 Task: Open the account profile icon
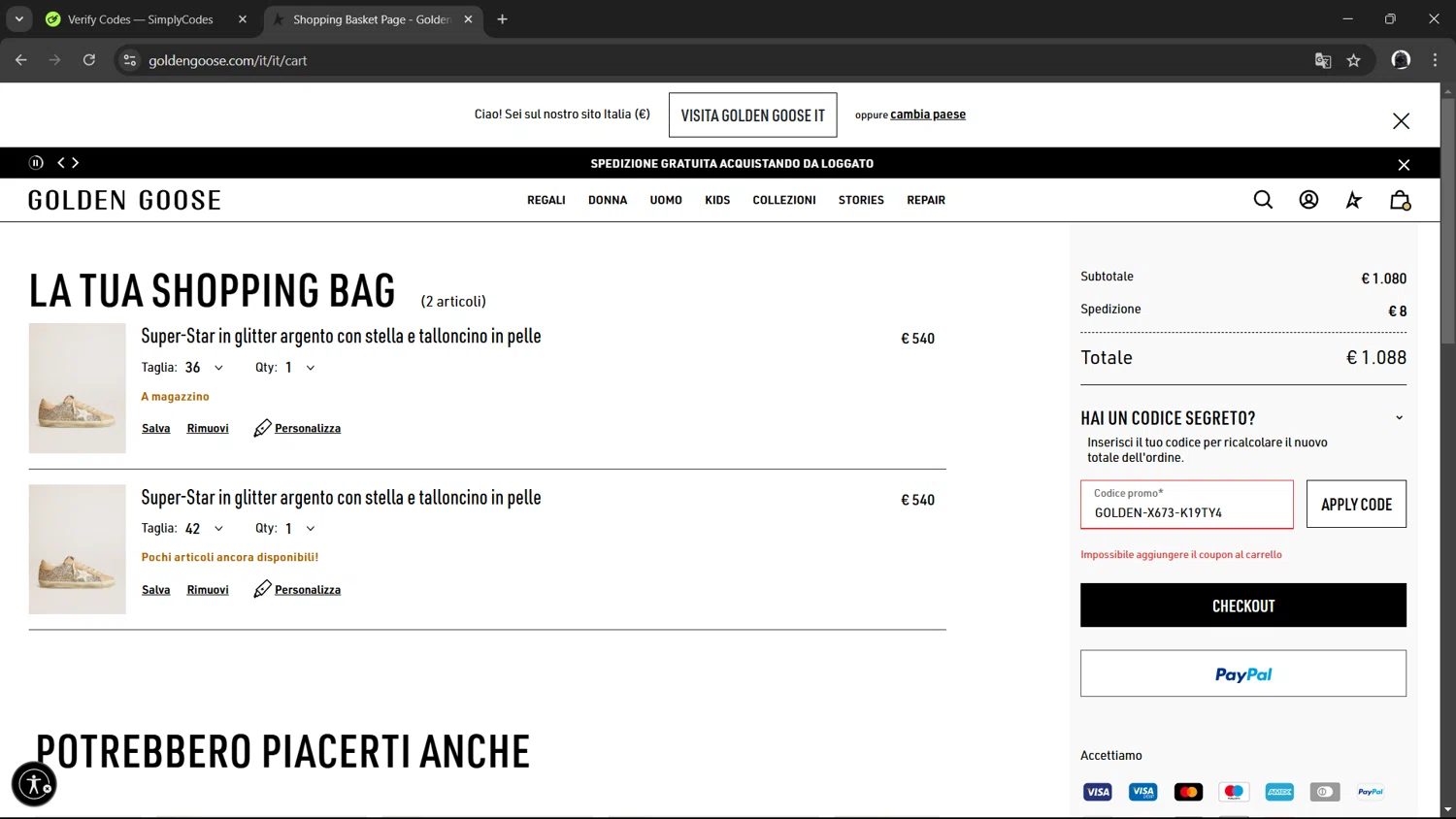coord(1308,200)
